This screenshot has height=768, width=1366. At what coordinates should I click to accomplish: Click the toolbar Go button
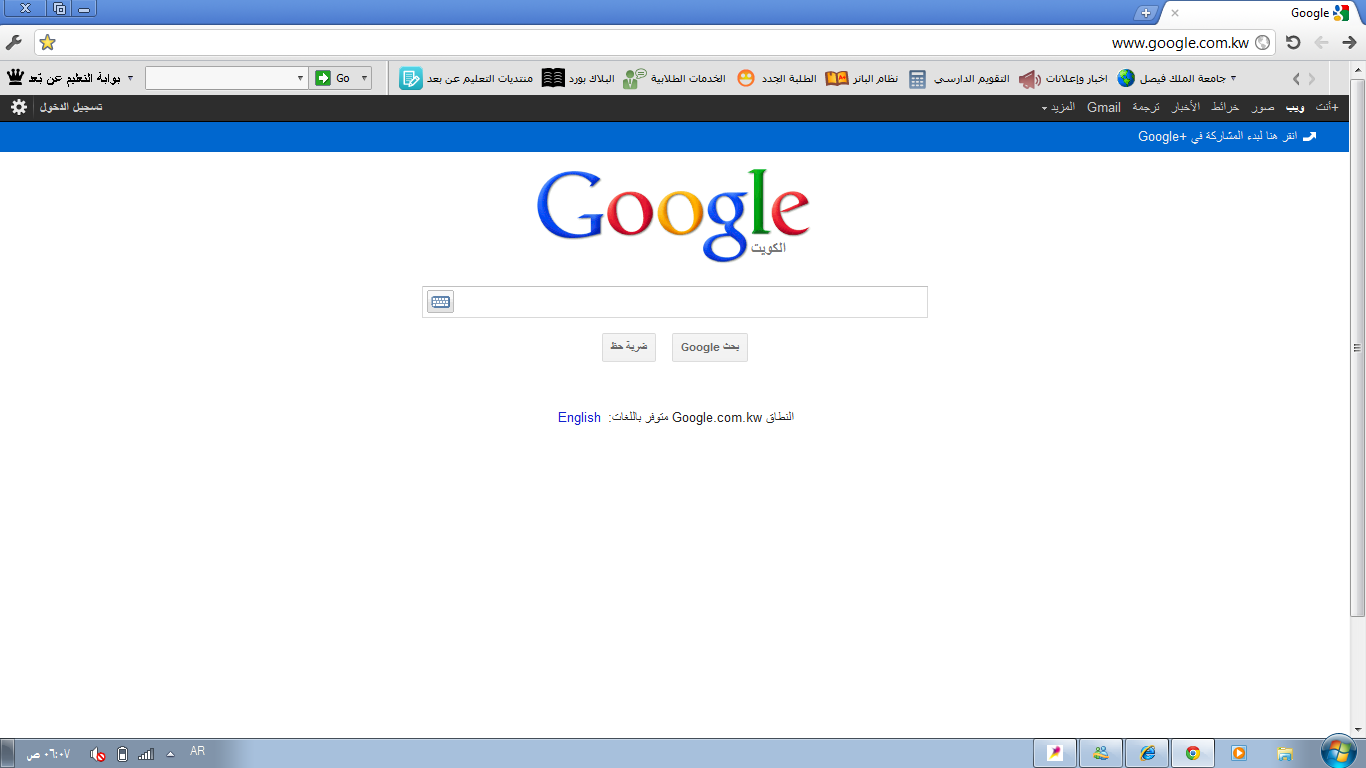[x=333, y=78]
